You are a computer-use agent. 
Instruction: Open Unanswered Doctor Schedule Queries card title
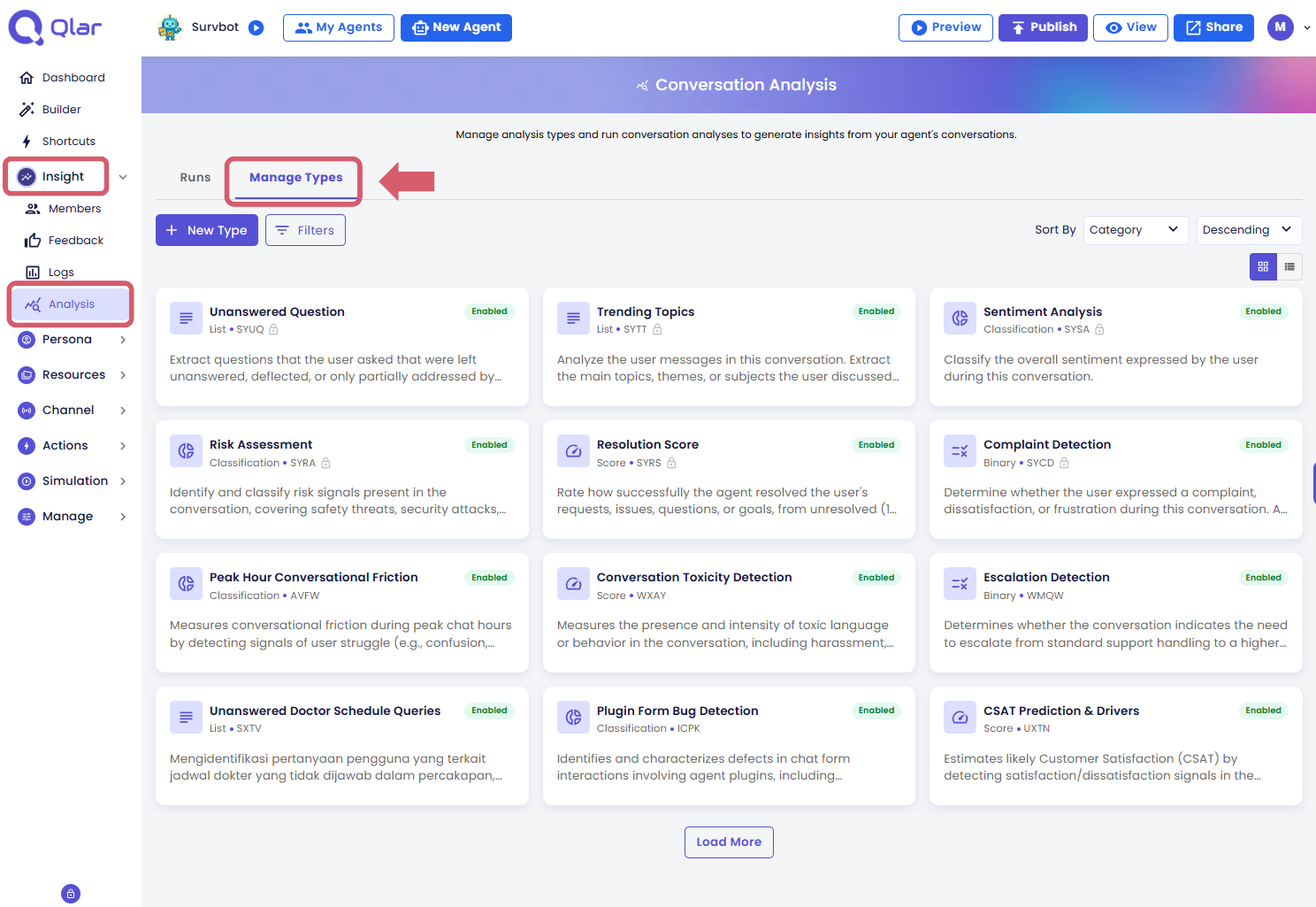pyautogui.click(x=325, y=711)
